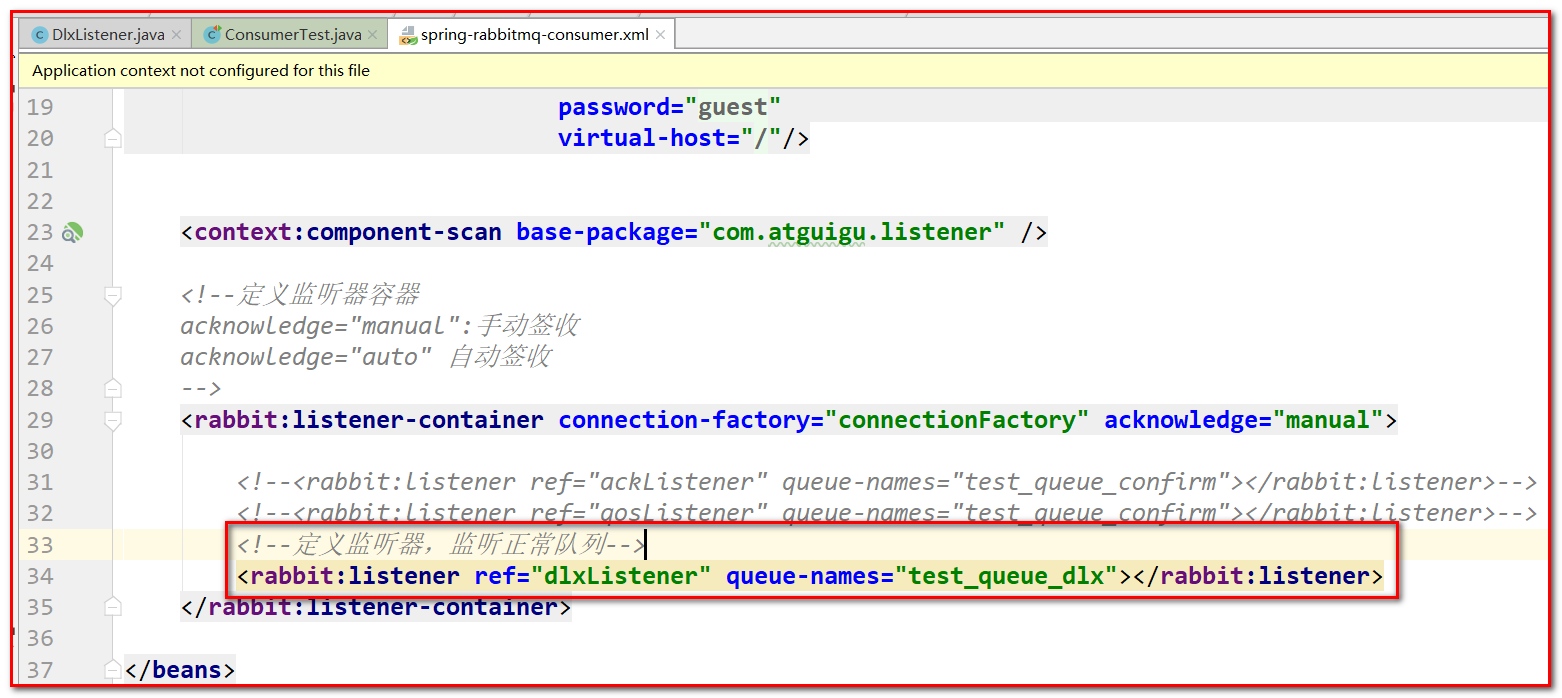The height and width of the screenshot is (698, 1562).
Task: Close the spring-rabbitmq-consumer.xml tab
Action: [x=660, y=35]
